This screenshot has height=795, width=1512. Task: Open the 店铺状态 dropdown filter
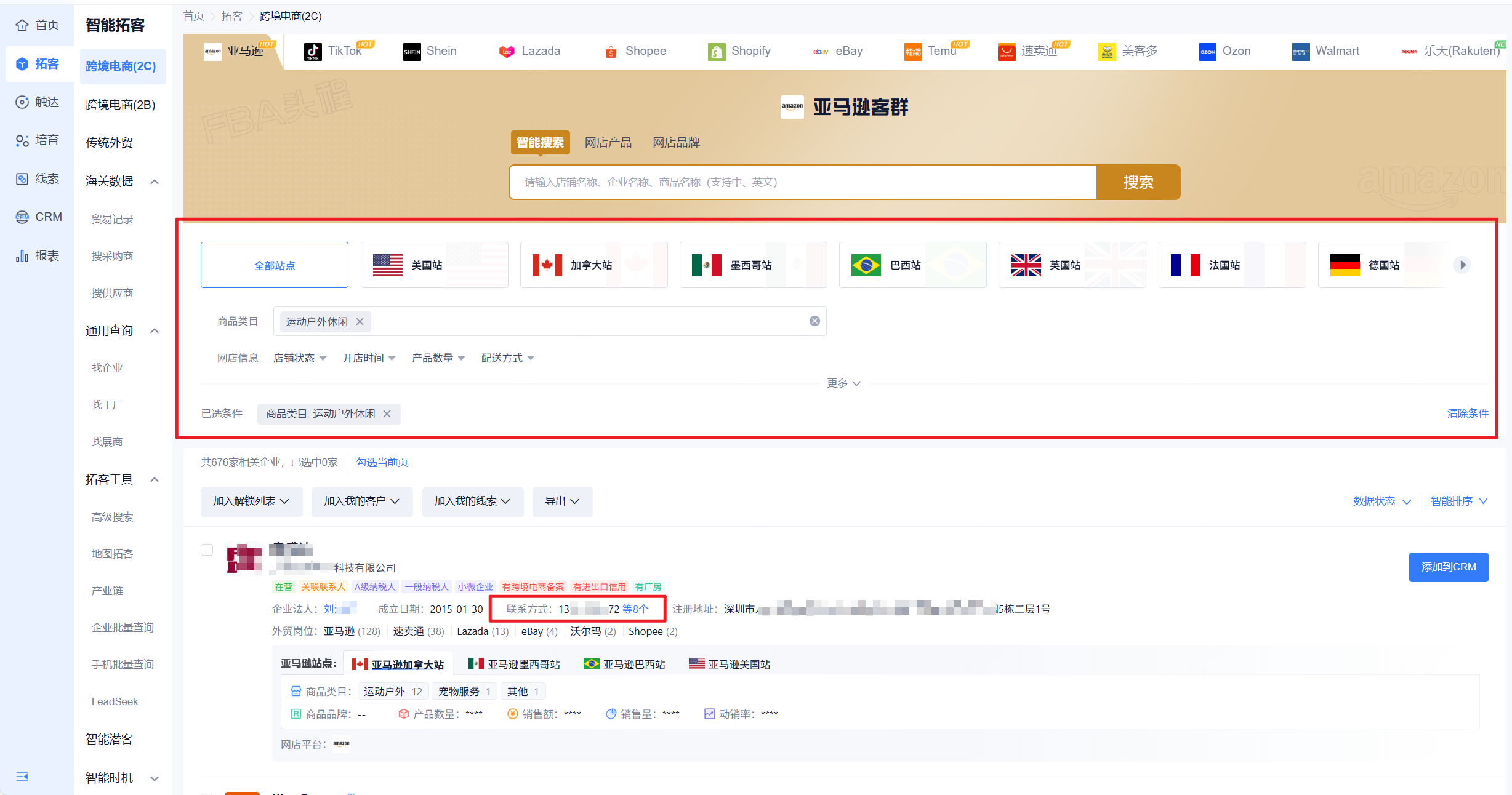pyautogui.click(x=300, y=358)
